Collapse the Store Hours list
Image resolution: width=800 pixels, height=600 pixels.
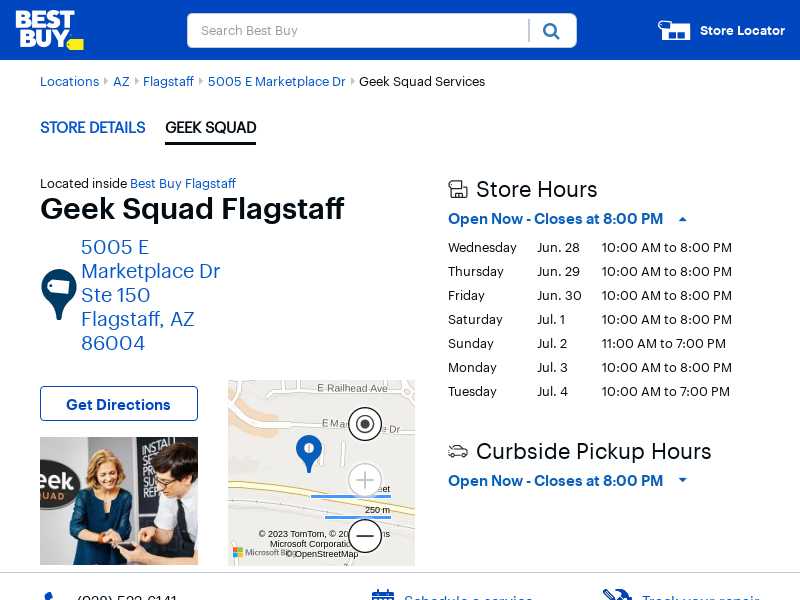[683, 219]
